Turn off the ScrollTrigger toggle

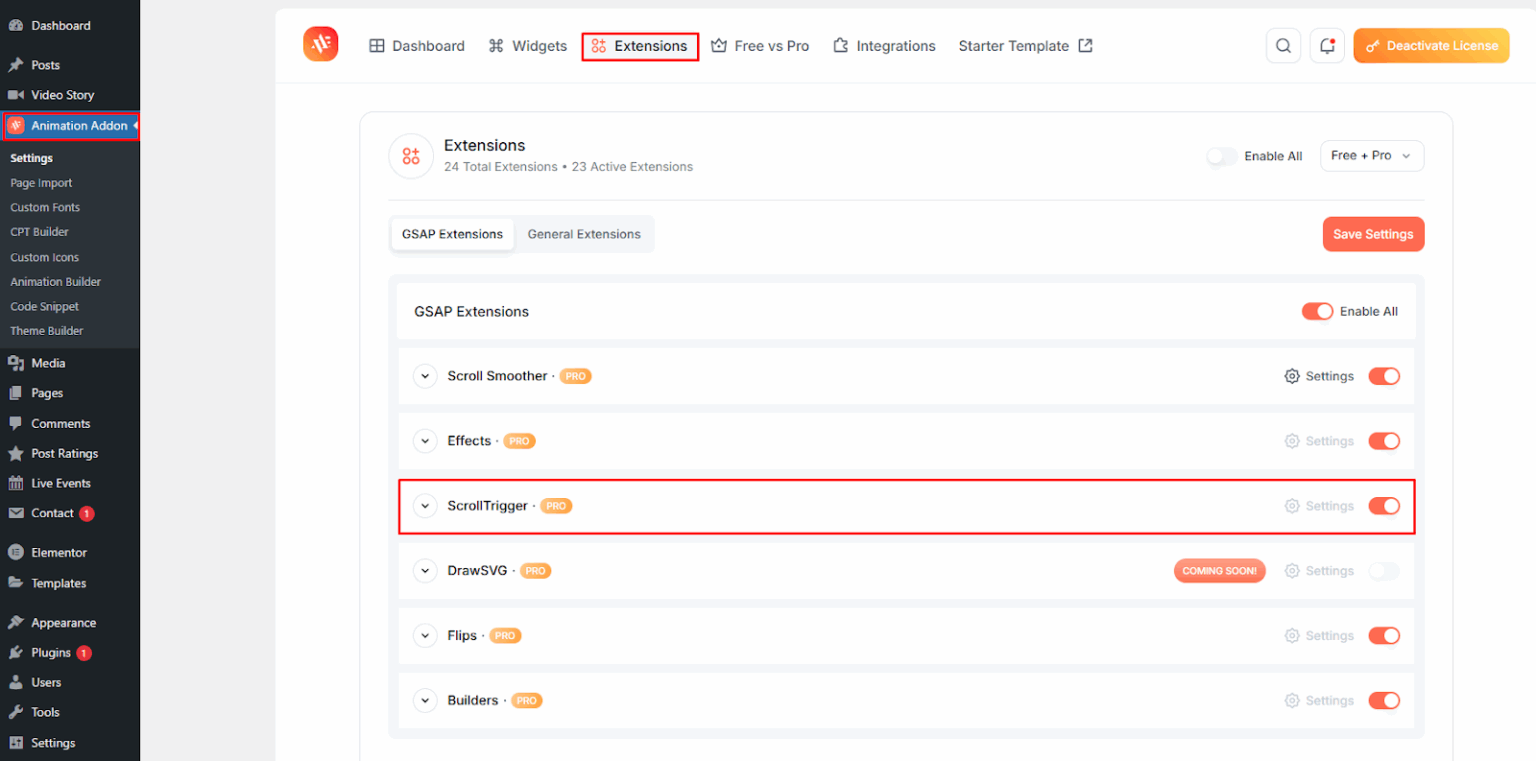[x=1384, y=506]
